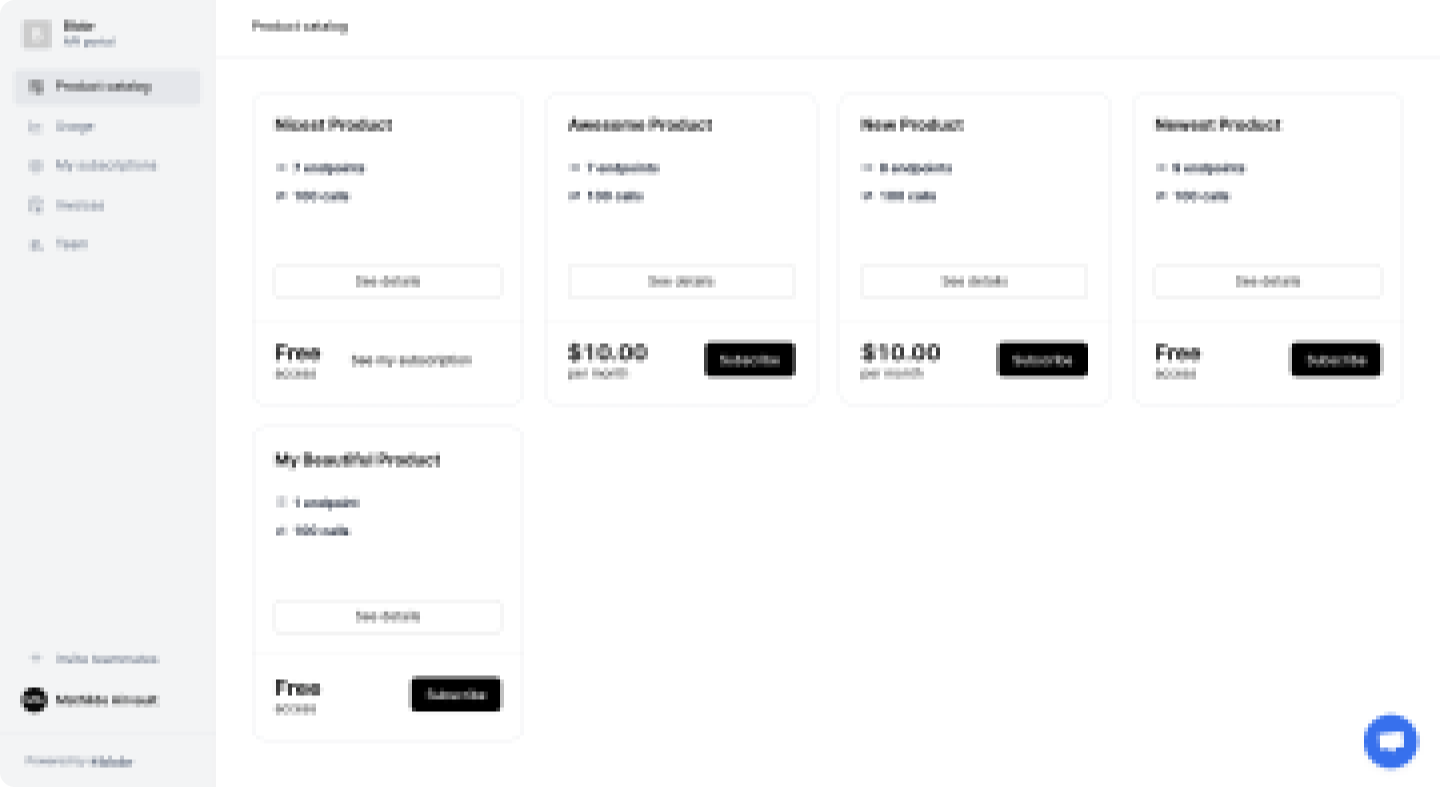Open the Usage section icon in sidebar
The width and height of the screenshot is (1440, 787).
pyautogui.click(x=34, y=126)
